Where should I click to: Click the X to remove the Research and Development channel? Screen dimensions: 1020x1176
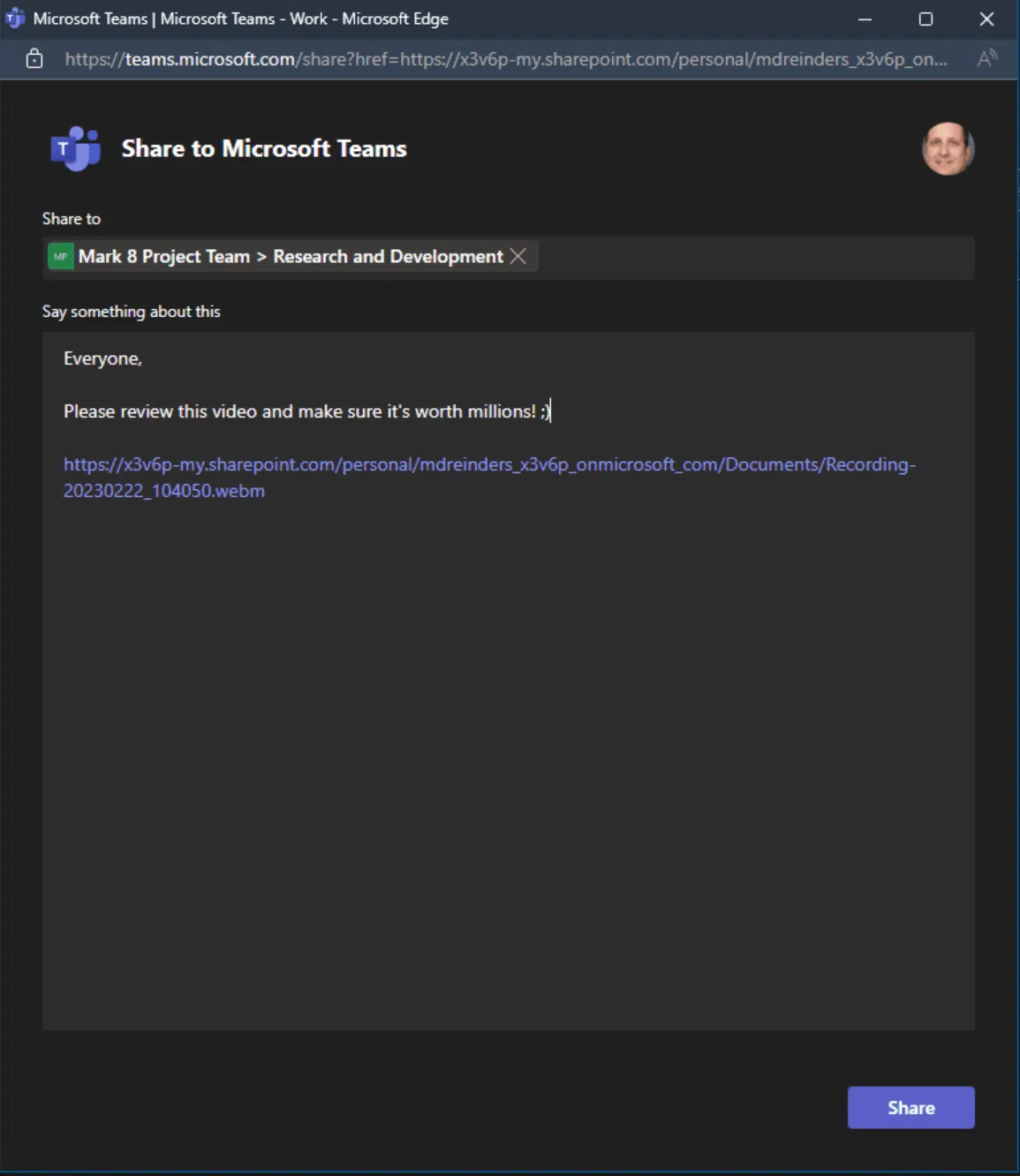tap(519, 256)
